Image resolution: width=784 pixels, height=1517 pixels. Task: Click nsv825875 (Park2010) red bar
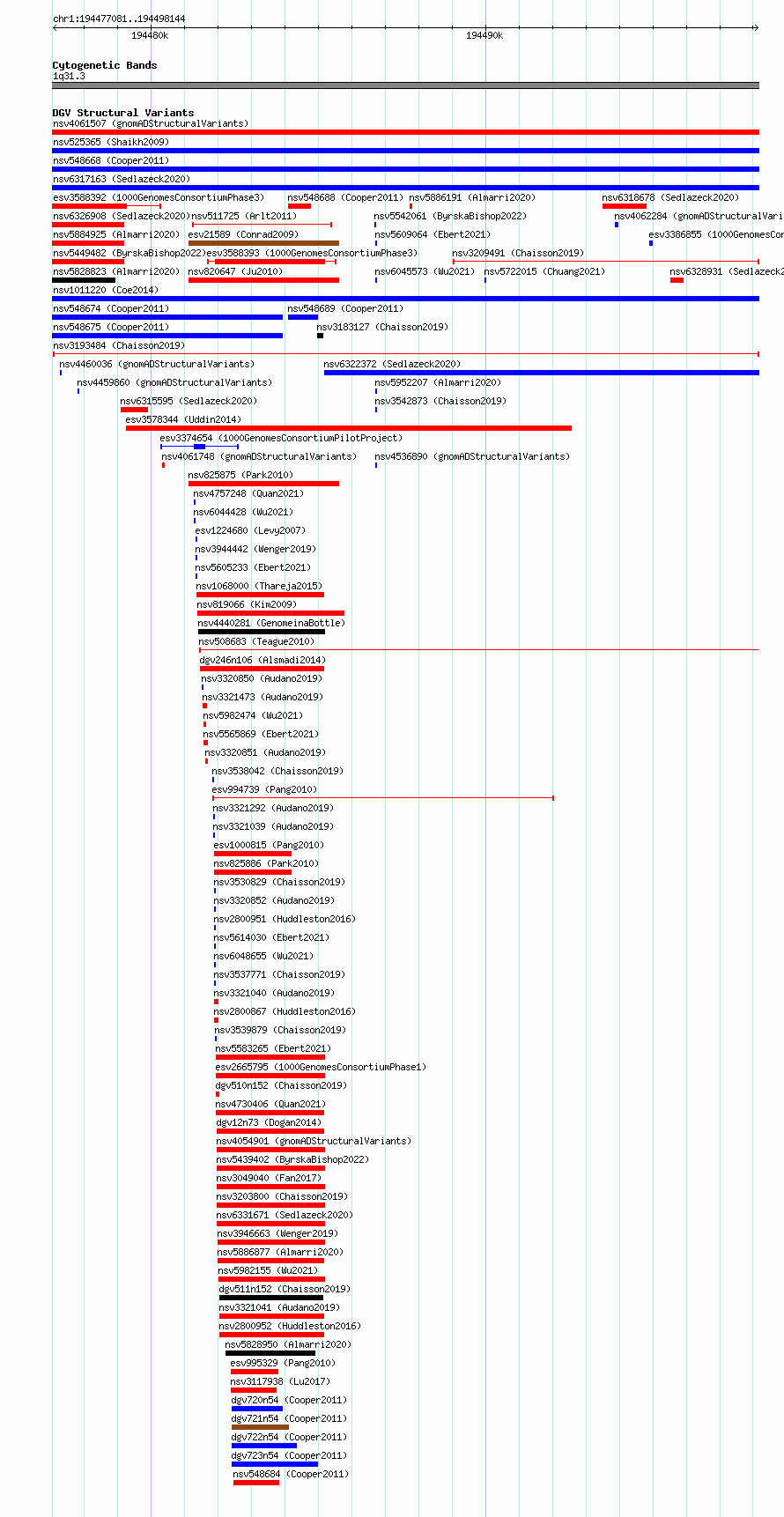coord(263,484)
